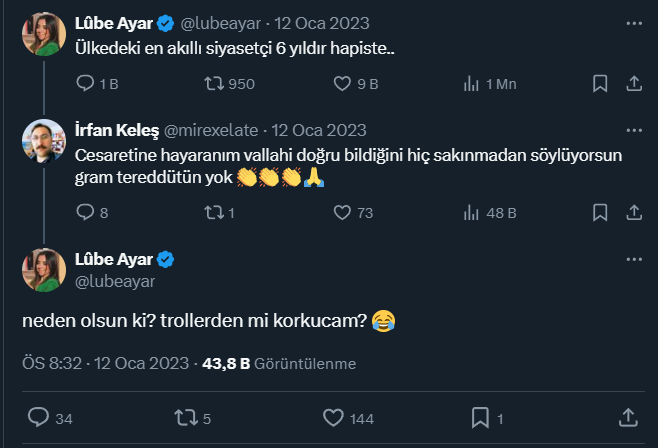
Task: Bookmark the main tweet
Action: click(x=481, y=417)
